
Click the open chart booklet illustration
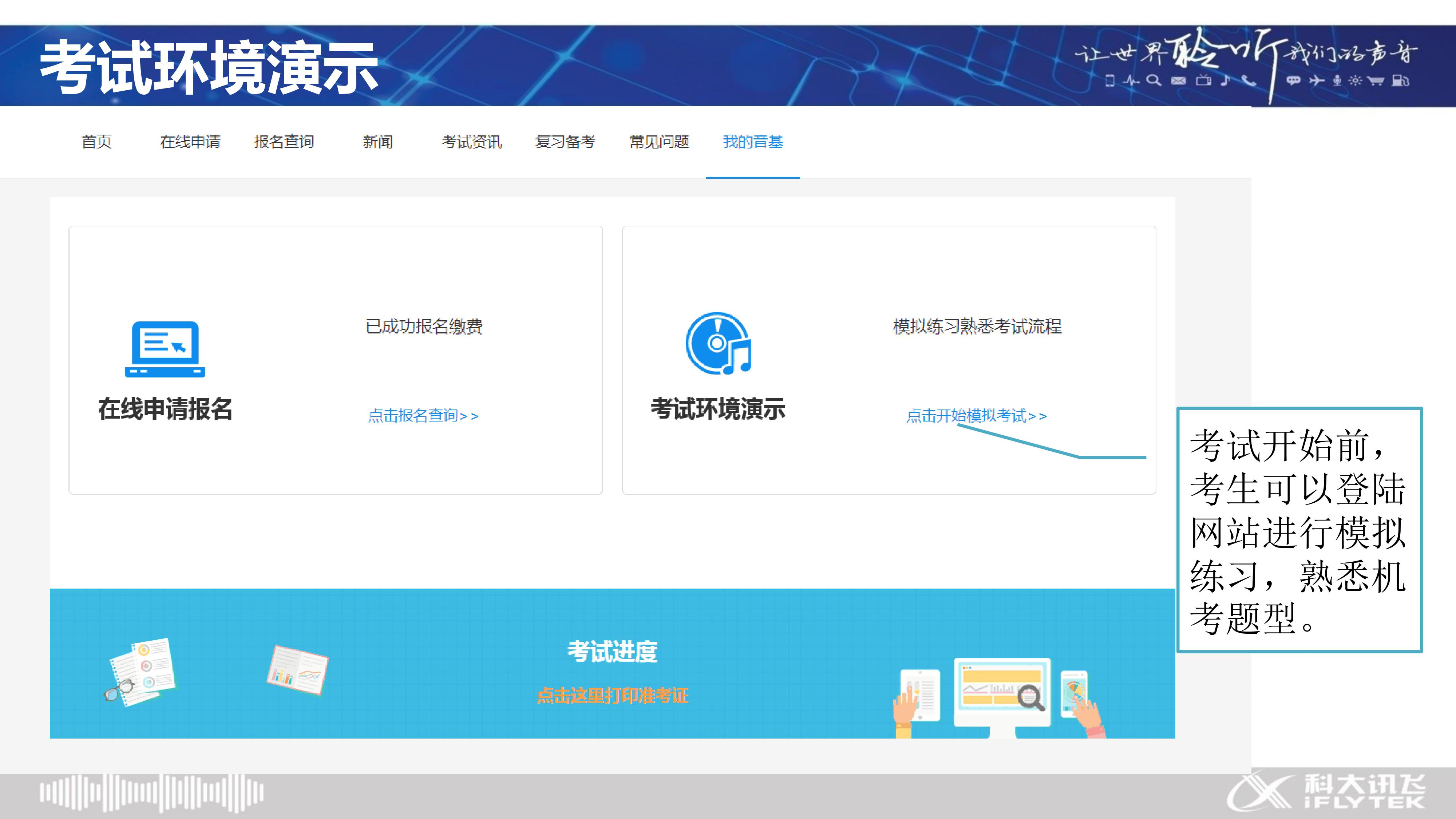click(x=297, y=670)
